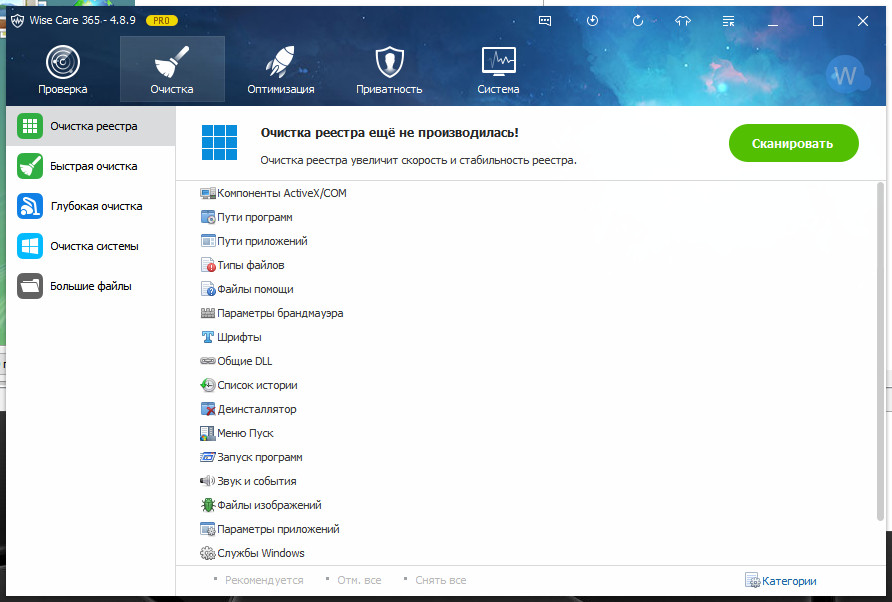892x602 pixels.
Task: Click the Файлы изображений bug icon
Action: point(208,505)
